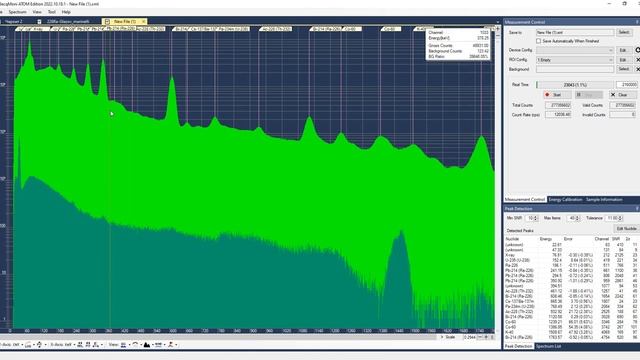Open the ROI Config dropdown

[575, 60]
